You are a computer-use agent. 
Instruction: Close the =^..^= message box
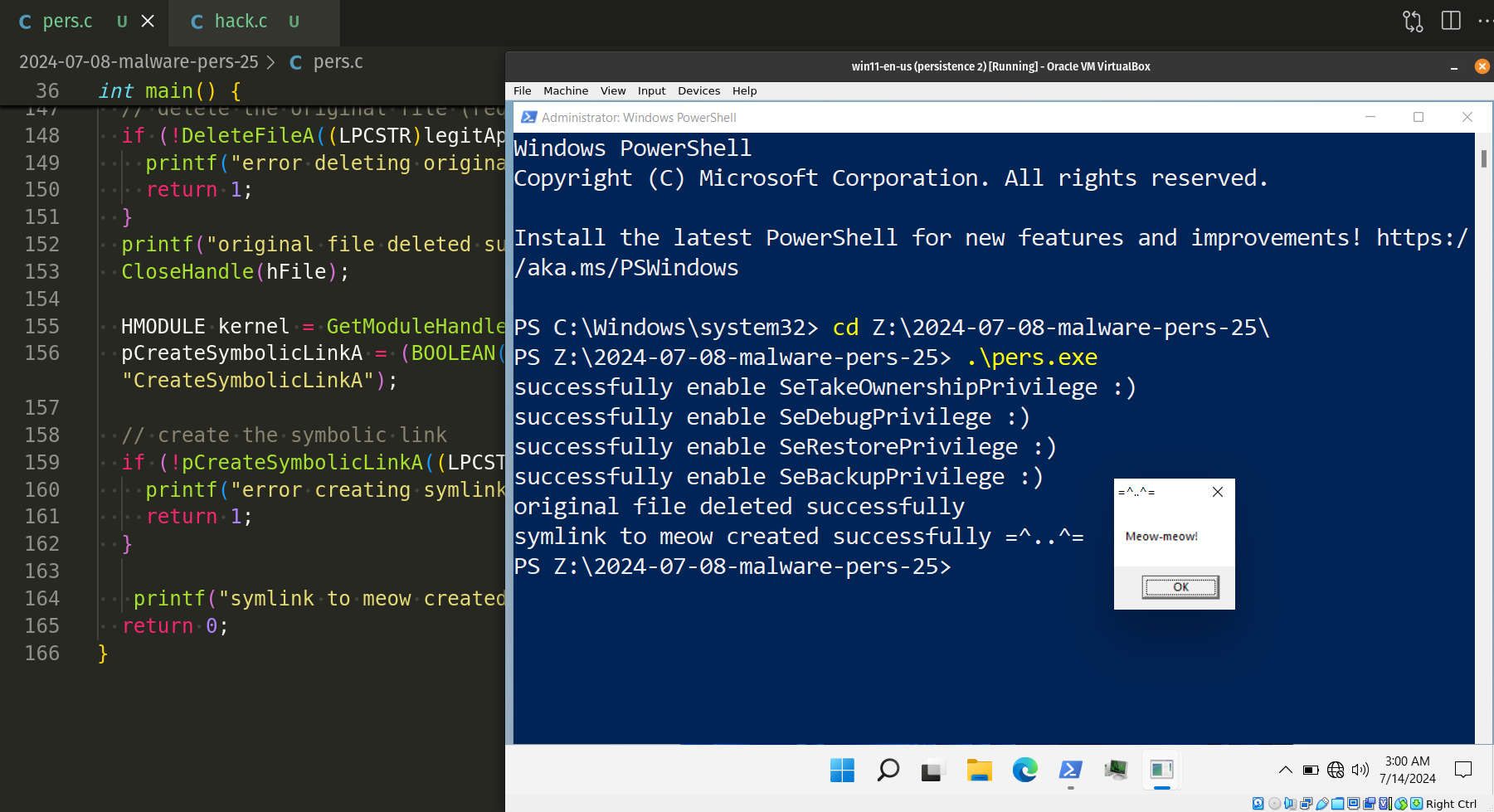coord(1218,492)
